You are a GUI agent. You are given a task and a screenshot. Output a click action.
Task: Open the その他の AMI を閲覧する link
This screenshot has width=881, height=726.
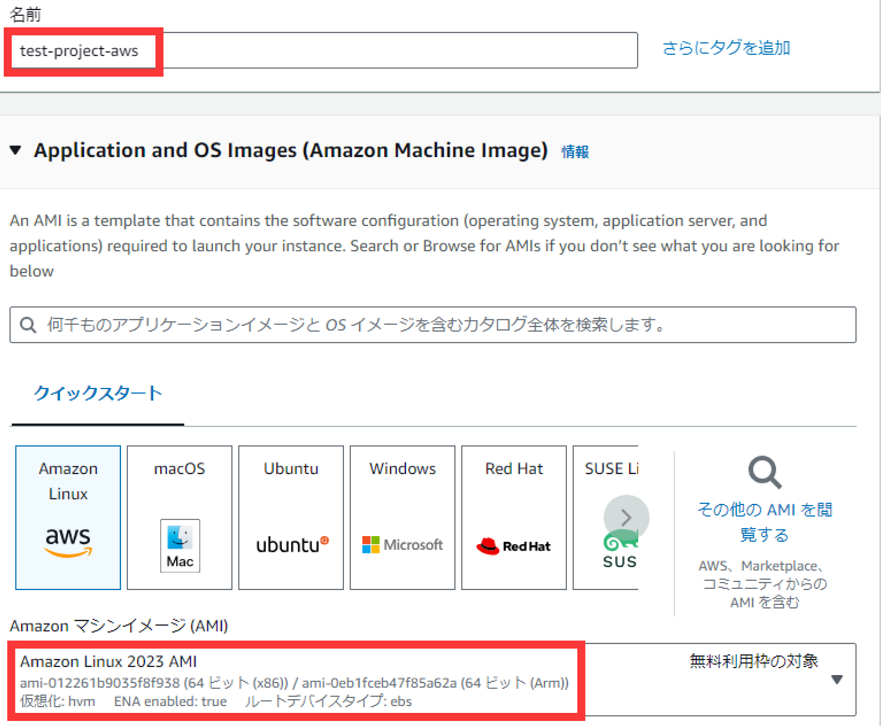coord(765,522)
